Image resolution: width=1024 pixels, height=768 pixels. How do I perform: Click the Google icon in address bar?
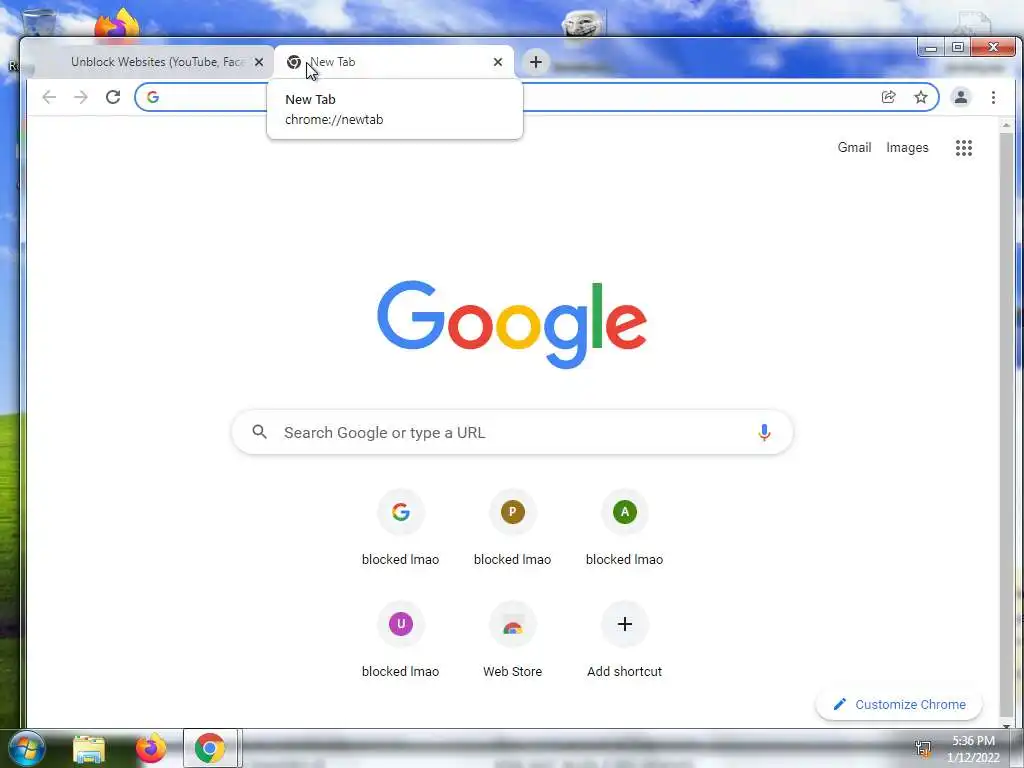coord(153,97)
